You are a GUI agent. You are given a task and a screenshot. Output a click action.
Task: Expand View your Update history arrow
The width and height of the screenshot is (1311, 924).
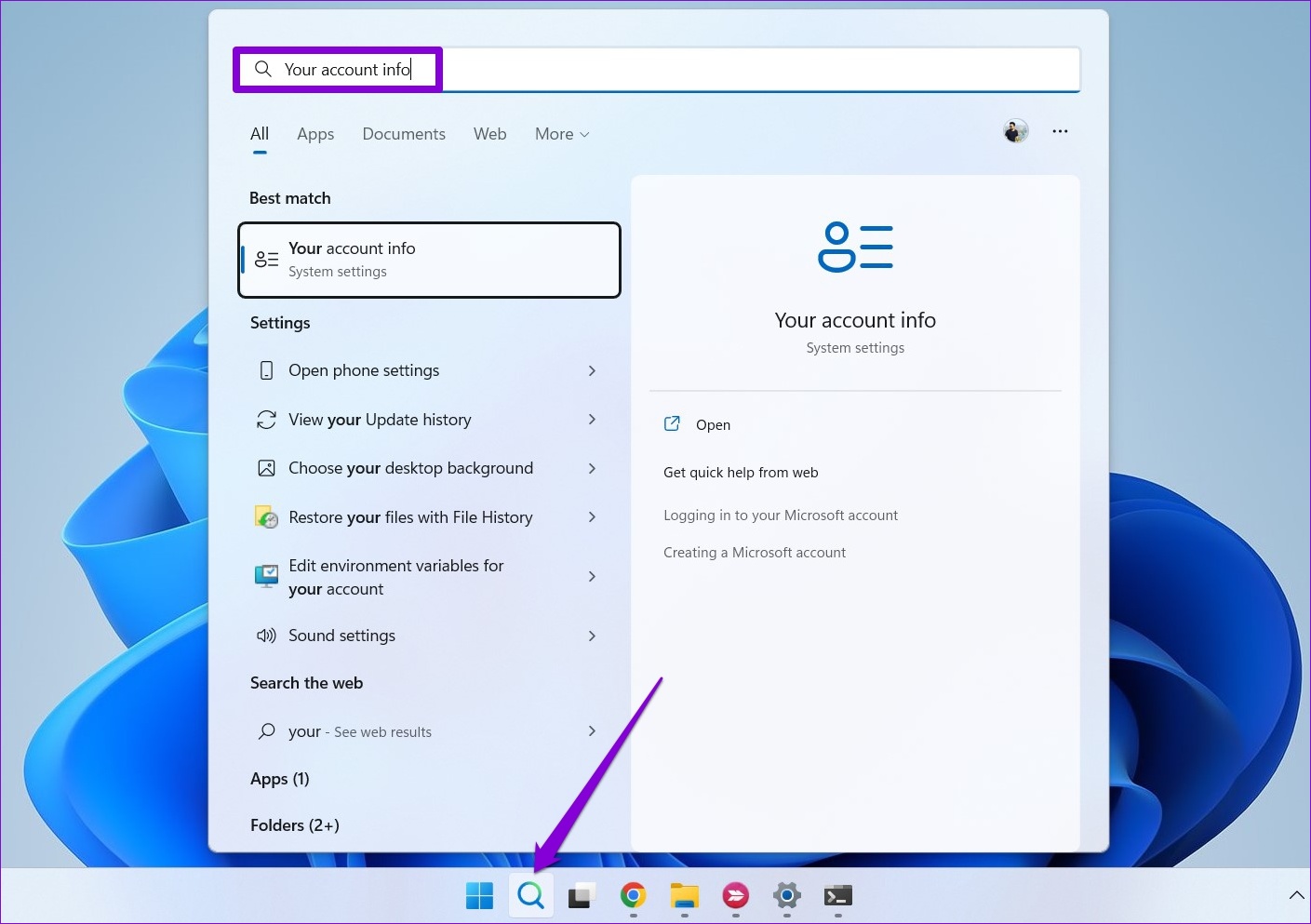click(592, 420)
